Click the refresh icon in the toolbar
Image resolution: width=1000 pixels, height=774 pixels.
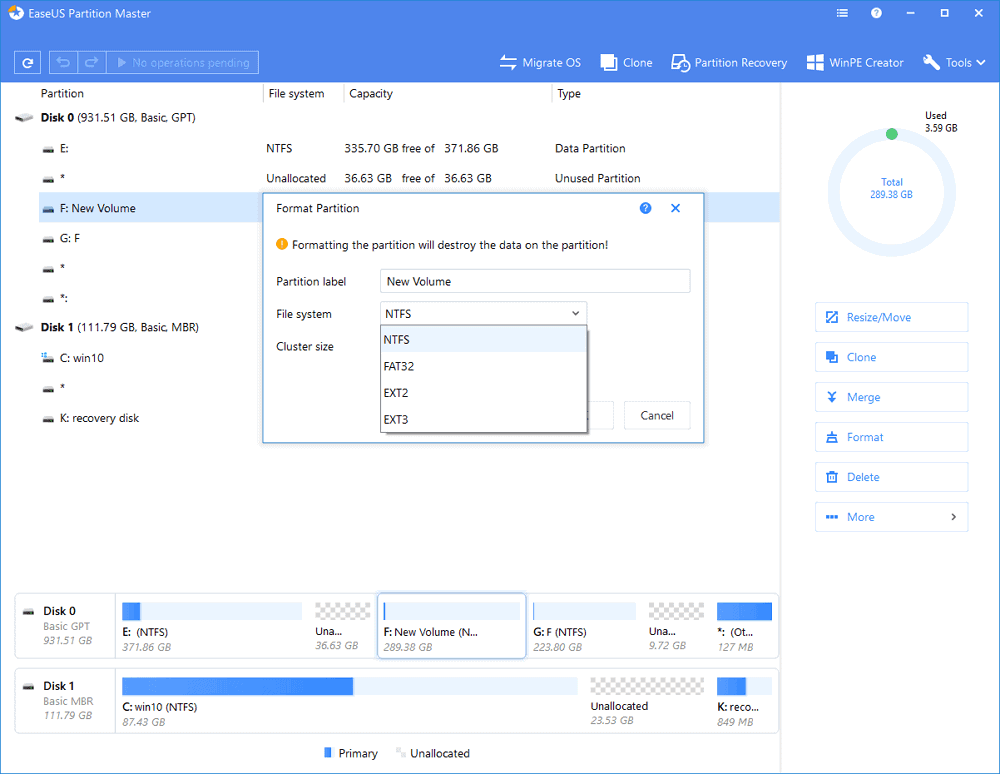point(29,62)
